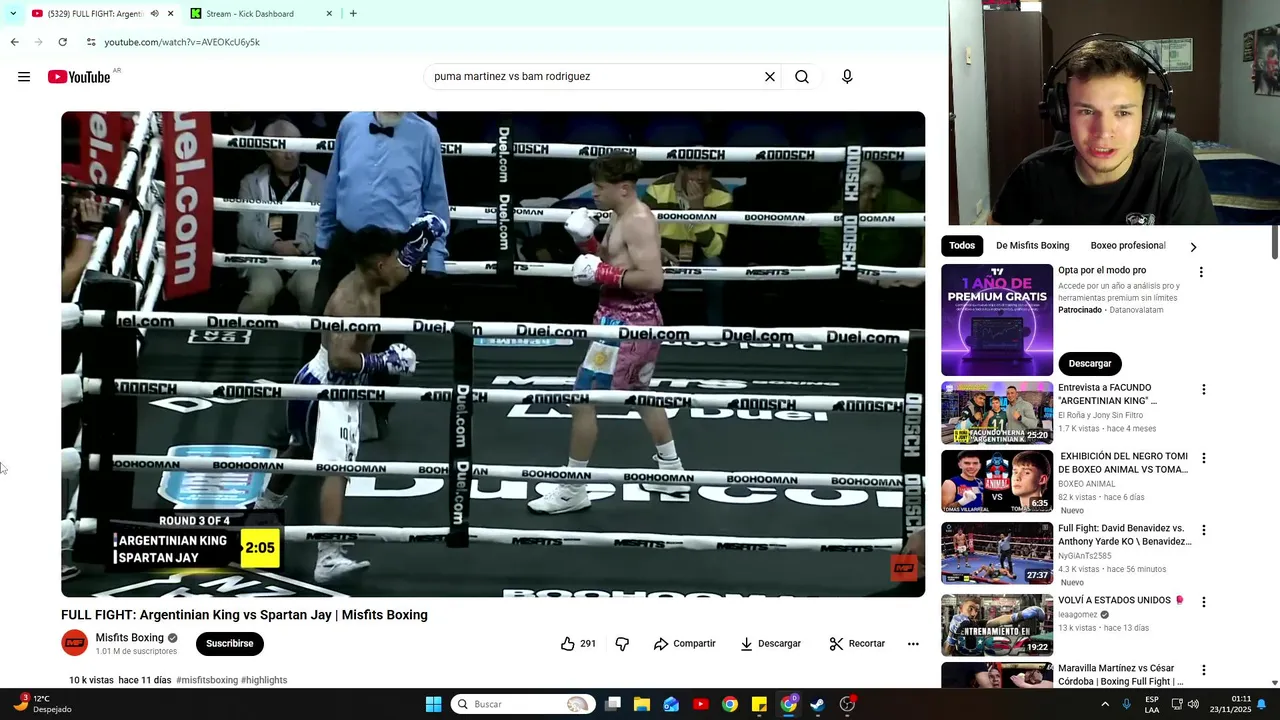This screenshot has width=1280, height=720.
Task: Open options menu for the Maravilla Martinez video
Action: coord(1203,670)
